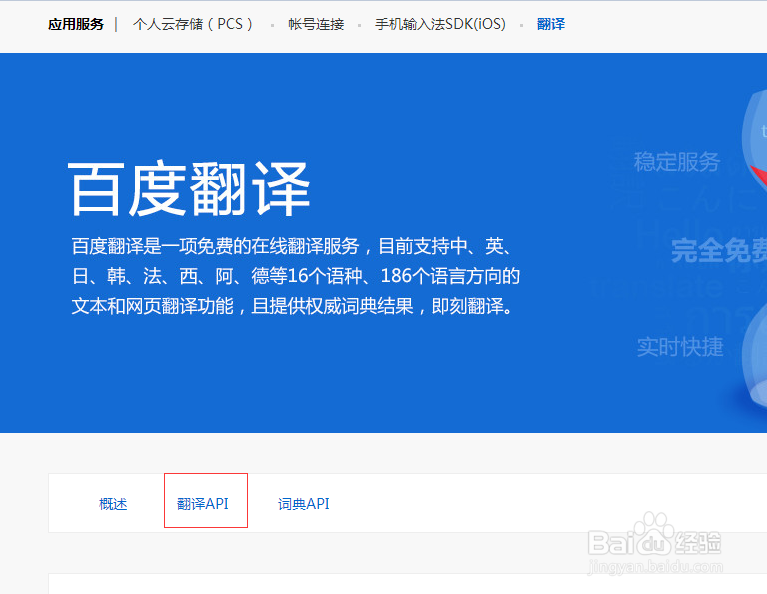The height and width of the screenshot is (594, 767).
Task: Open 帐号连接 navigation link
Action: tap(316, 24)
